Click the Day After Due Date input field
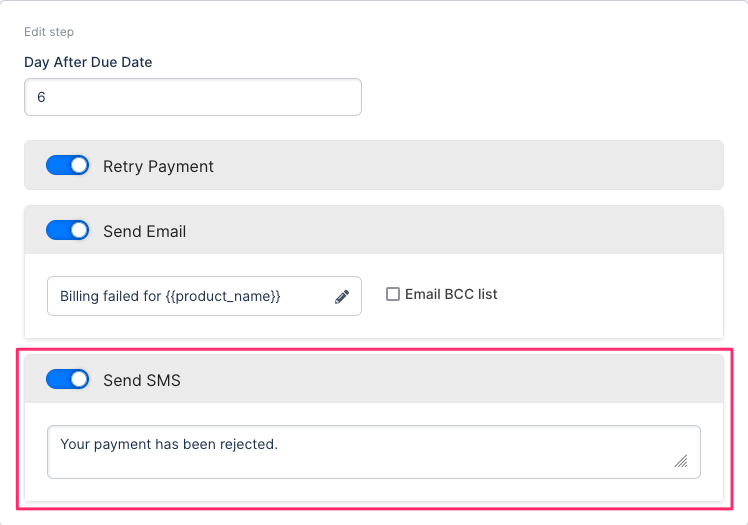The height and width of the screenshot is (525, 748). pyautogui.click(x=192, y=97)
